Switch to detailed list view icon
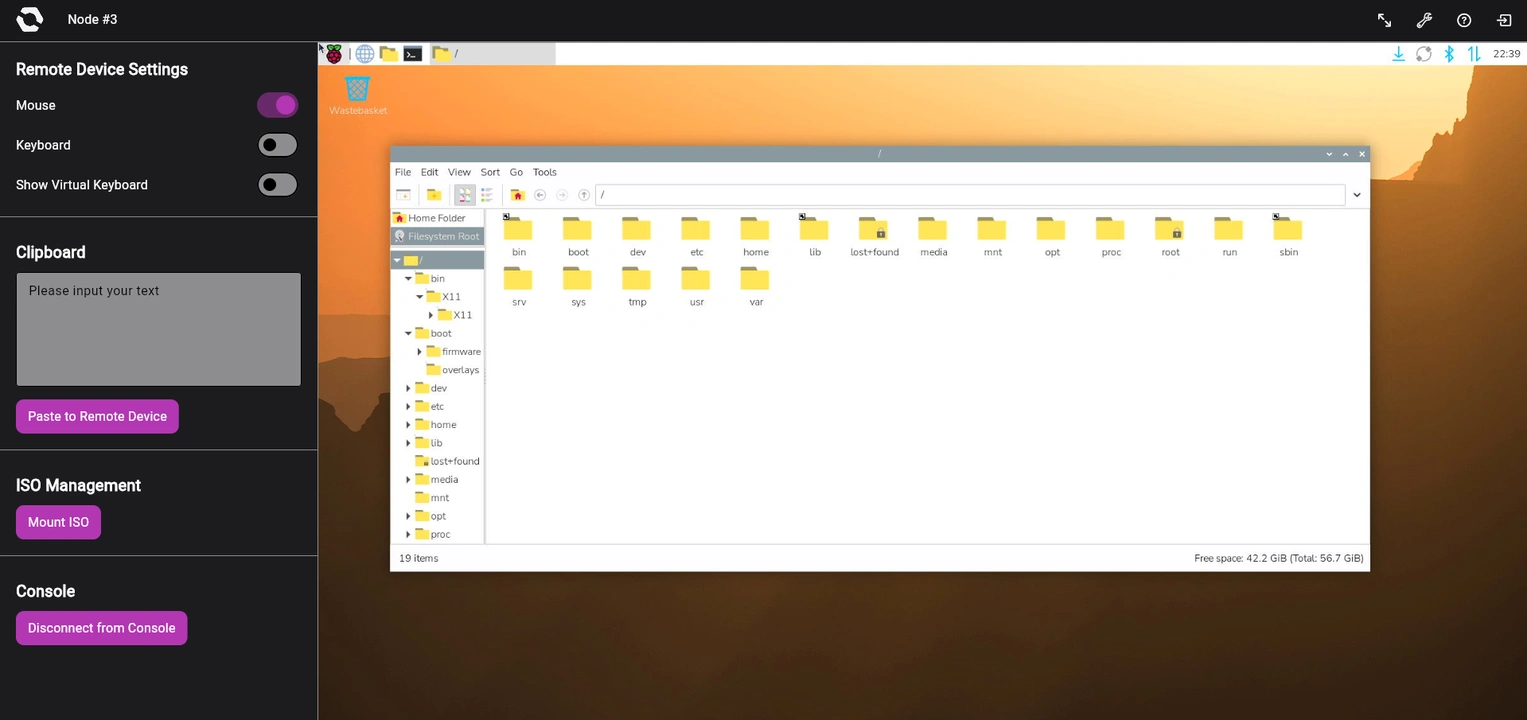 [x=487, y=195]
